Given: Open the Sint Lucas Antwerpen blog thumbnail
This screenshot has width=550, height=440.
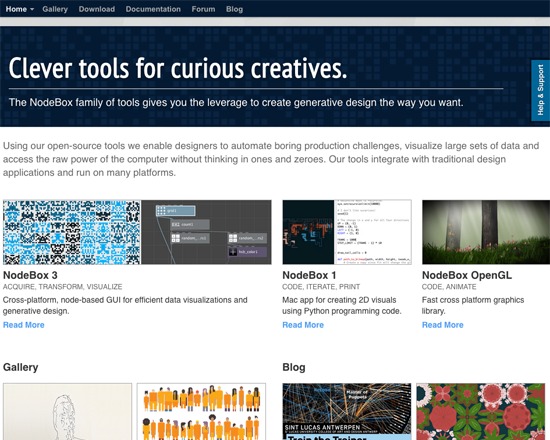Looking at the screenshot, I should 347,412.
